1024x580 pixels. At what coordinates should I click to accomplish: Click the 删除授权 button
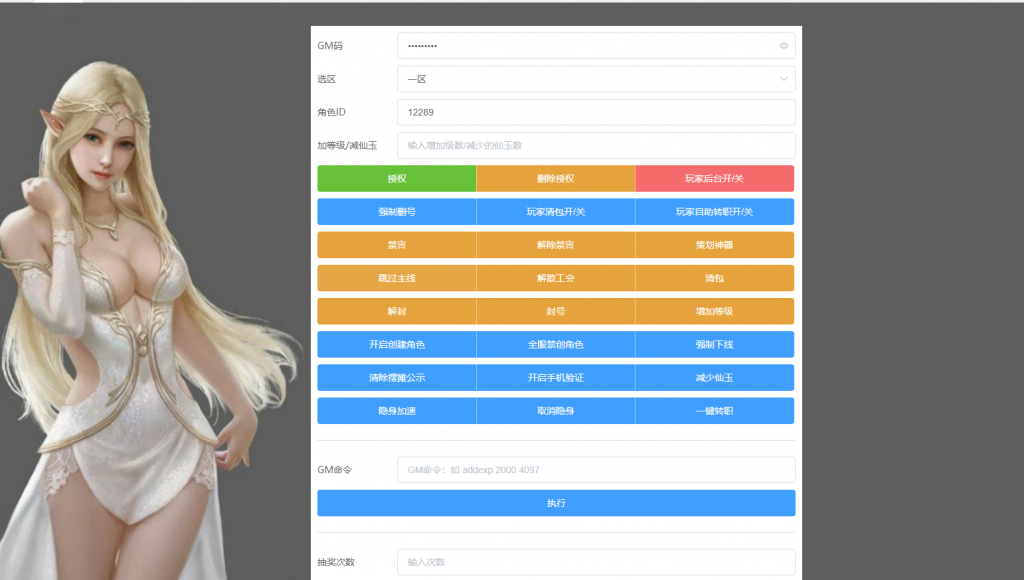pyautogui.click(x=555, y=178)
